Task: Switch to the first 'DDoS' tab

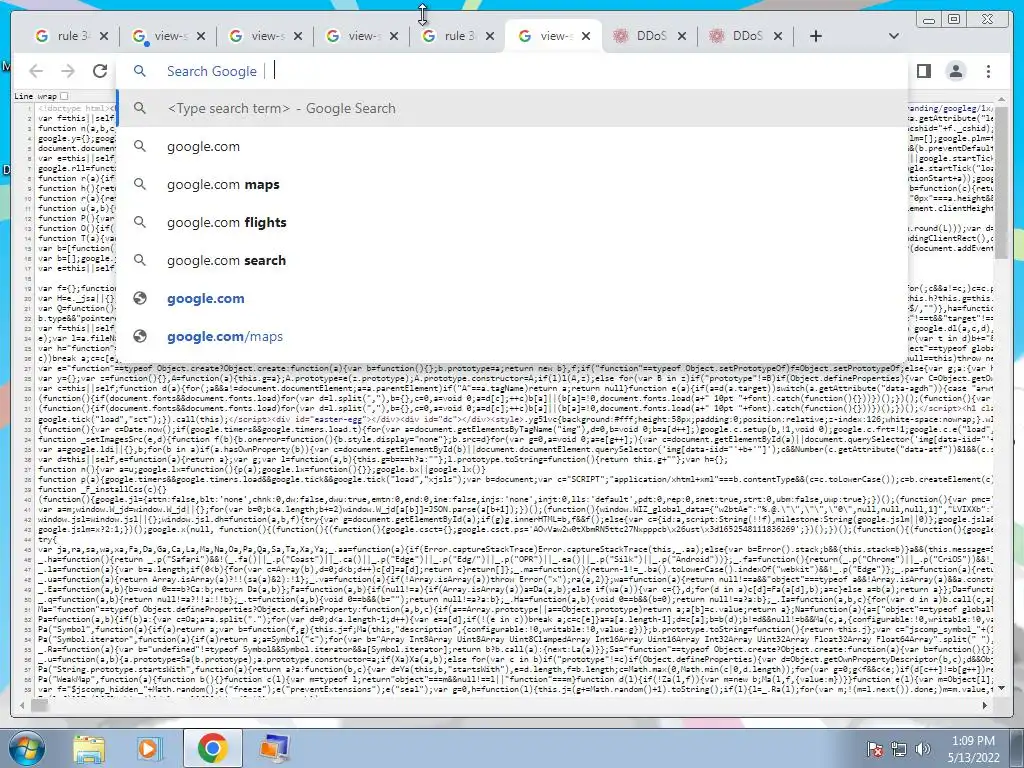Action: point(648,36)
